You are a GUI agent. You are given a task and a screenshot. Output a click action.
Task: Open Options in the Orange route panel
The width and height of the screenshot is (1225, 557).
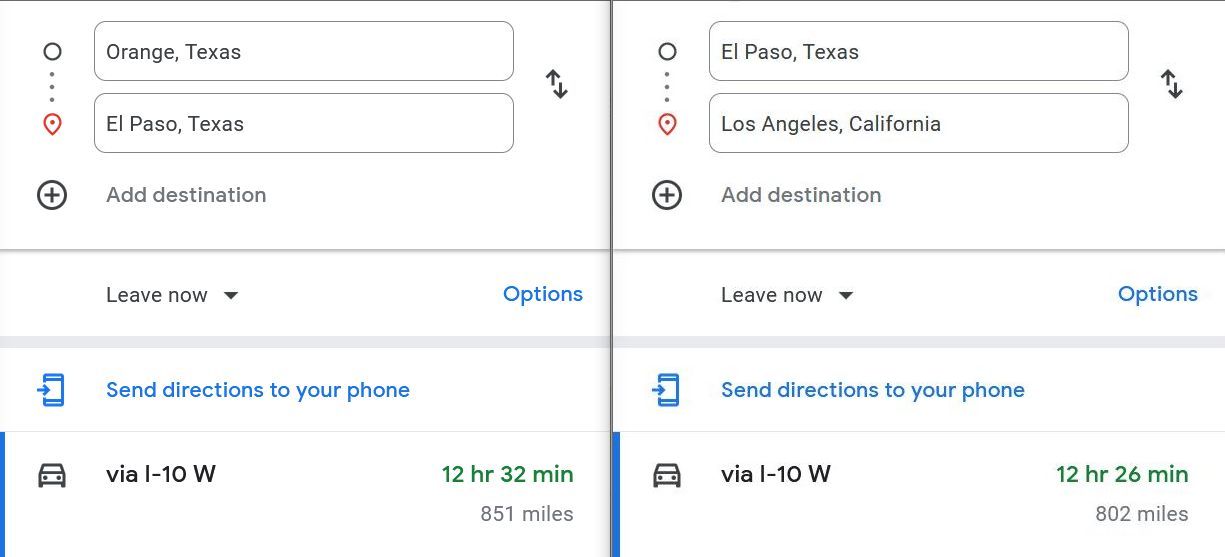click(543, 294)
